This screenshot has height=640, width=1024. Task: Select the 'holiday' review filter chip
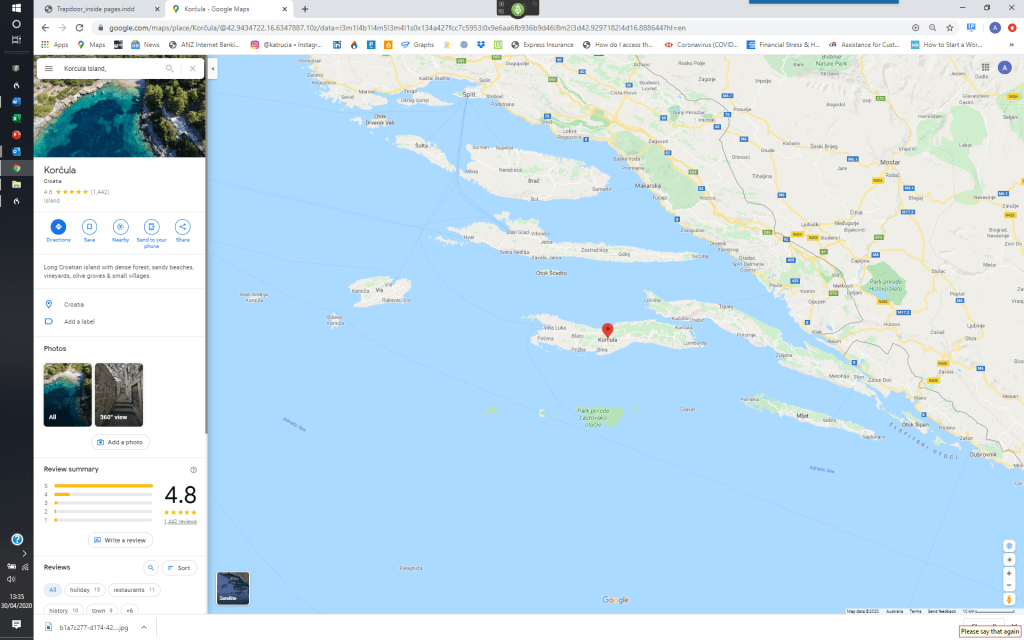pos(85,590)
